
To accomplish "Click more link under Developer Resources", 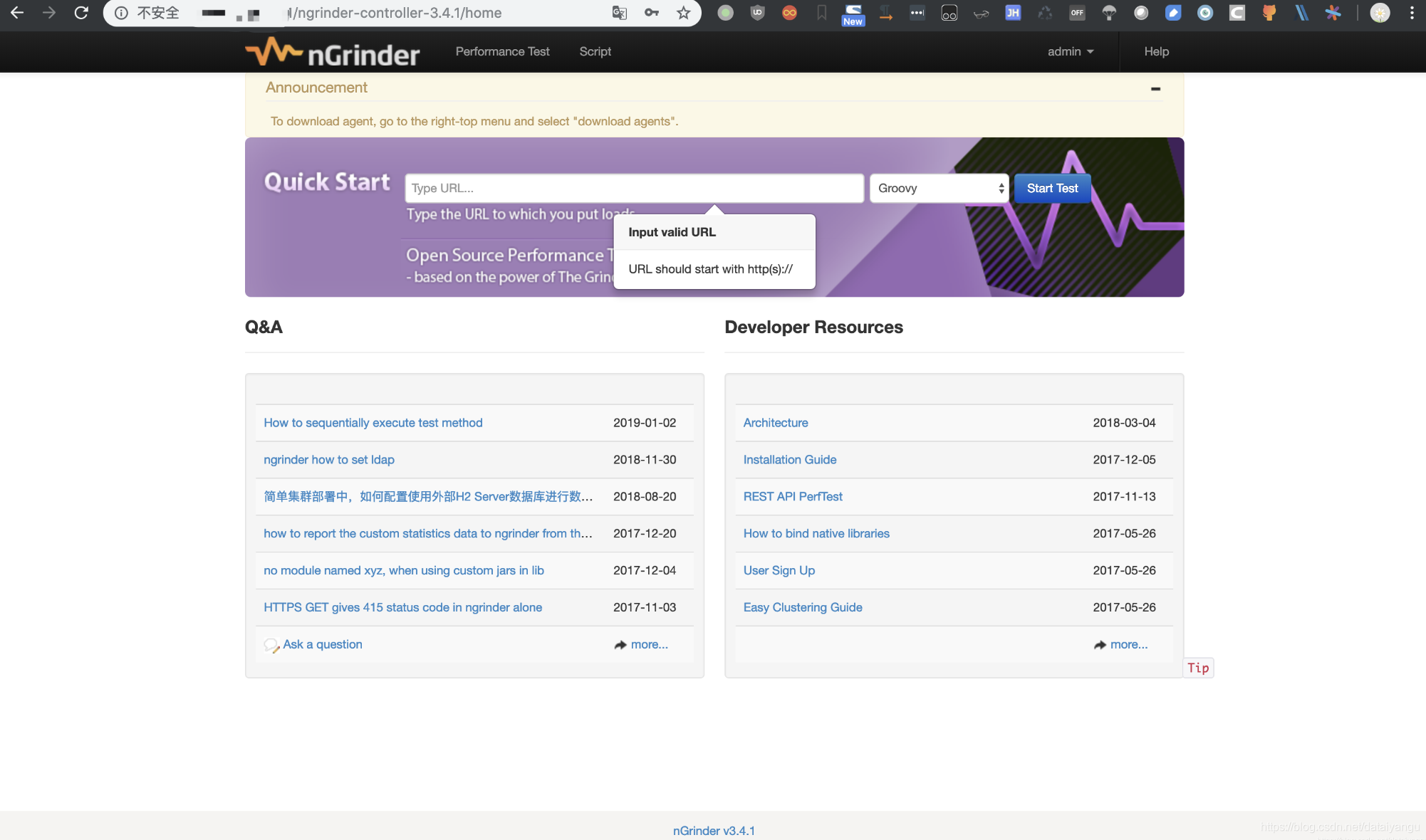I will click(1128, 644).
